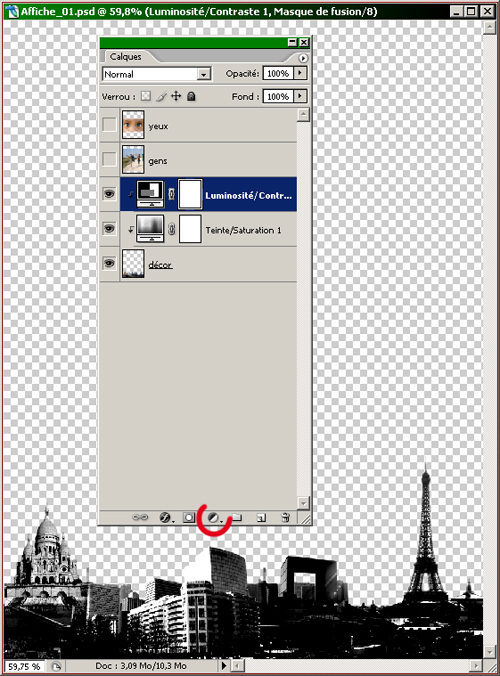Select the décor layer
Image resolution: width=500 pixels, height=676 pixels.
coord(198,264)
